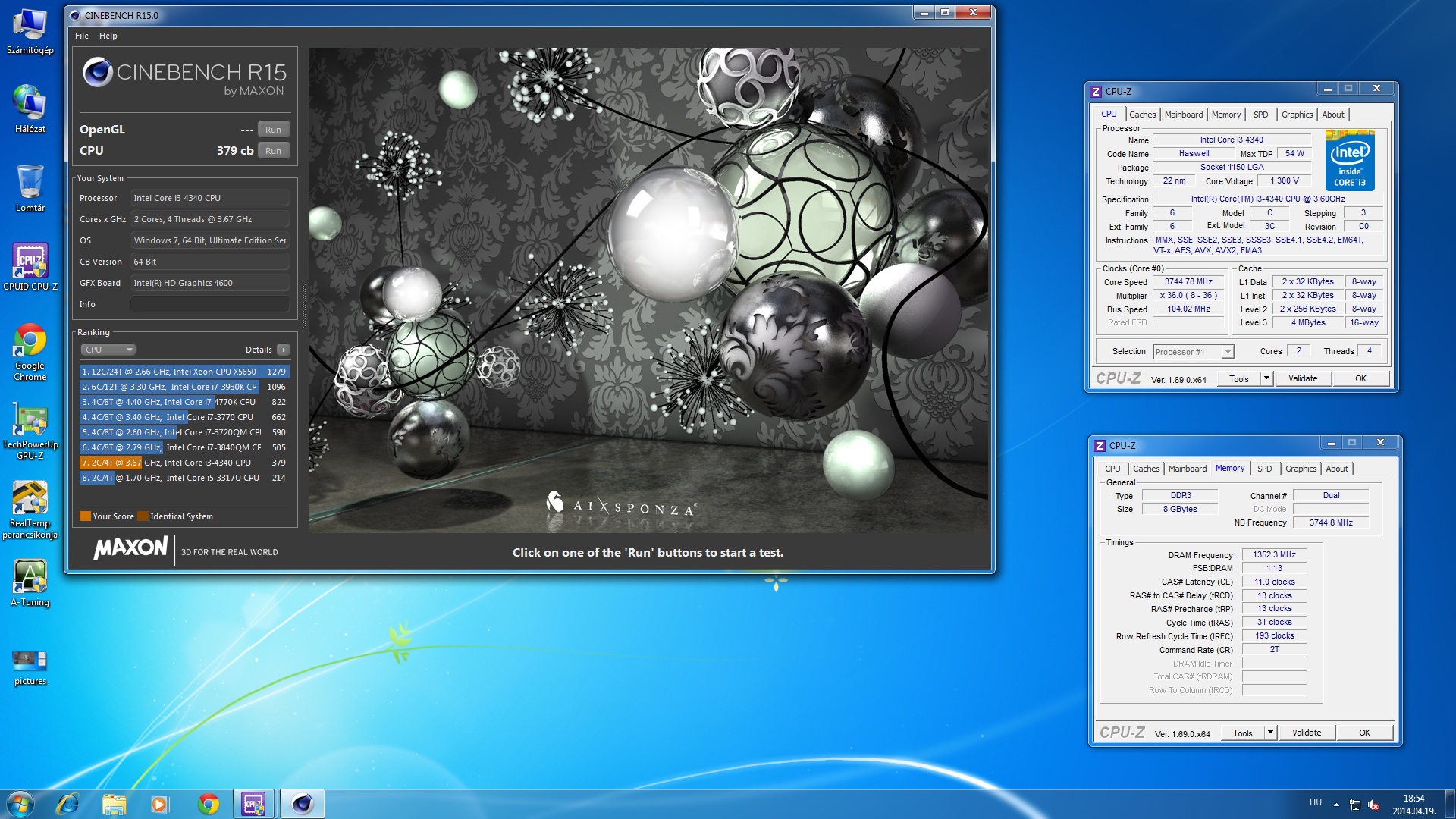Click Tools button in bottom CPU-Z

click(x=1243, y=733)
